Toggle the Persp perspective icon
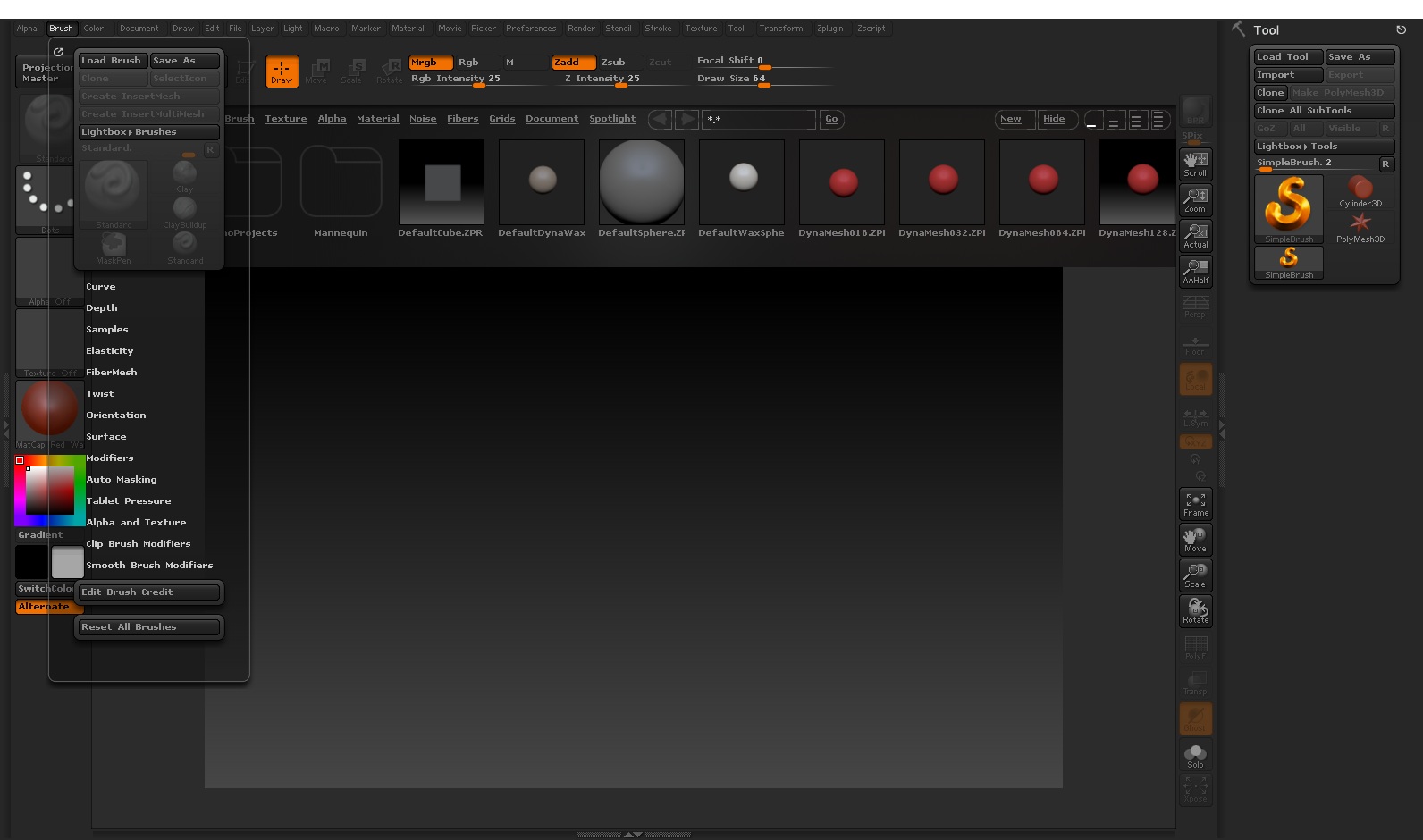This screenshot has height=840, width=1423. 1195,307
